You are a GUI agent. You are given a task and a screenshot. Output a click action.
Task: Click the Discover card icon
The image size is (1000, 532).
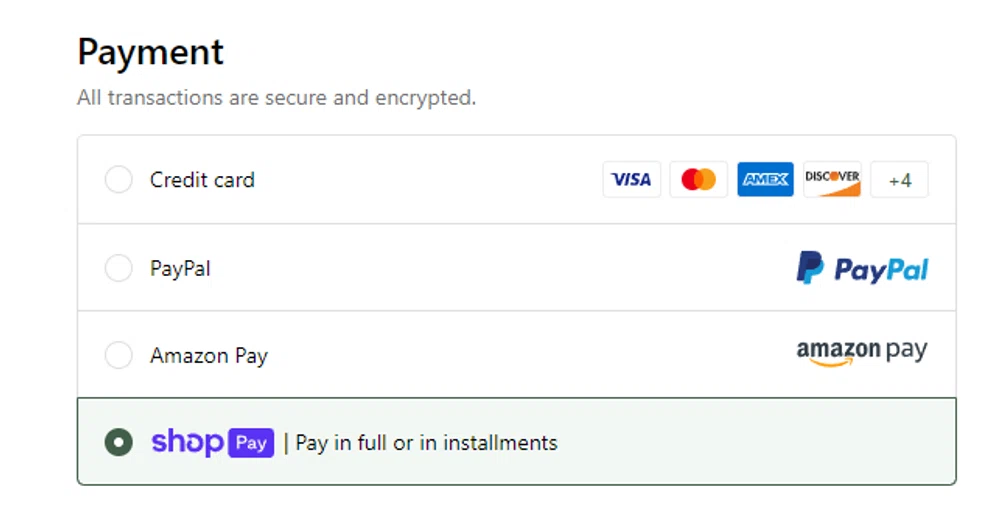click(x=832, y=180)
